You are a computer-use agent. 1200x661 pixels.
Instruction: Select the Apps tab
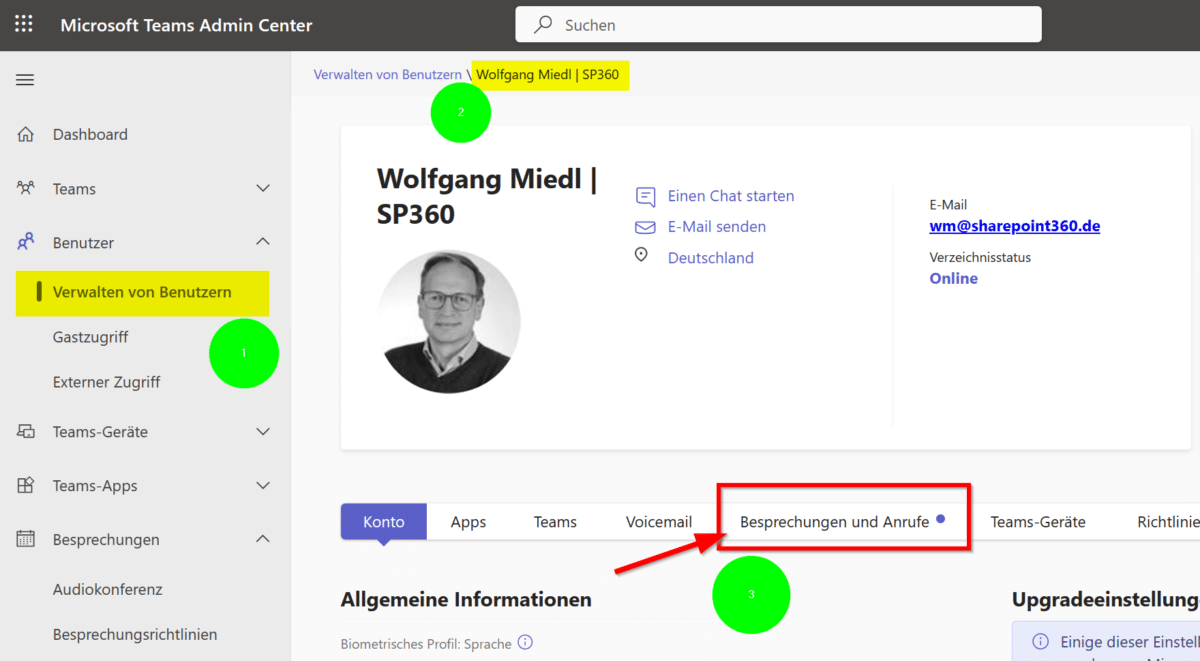[468, 522]
